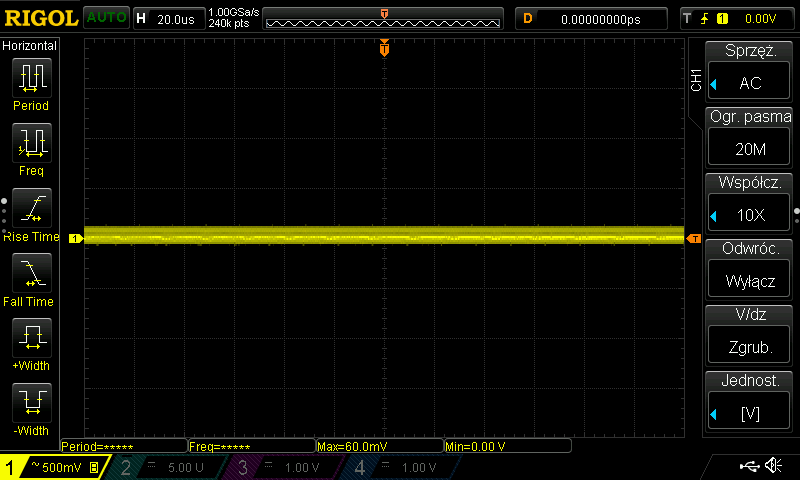The height and width of the screenshot is (480, 800).
Task: Click the orange trigger level marker on right edge
Action: 694,239
